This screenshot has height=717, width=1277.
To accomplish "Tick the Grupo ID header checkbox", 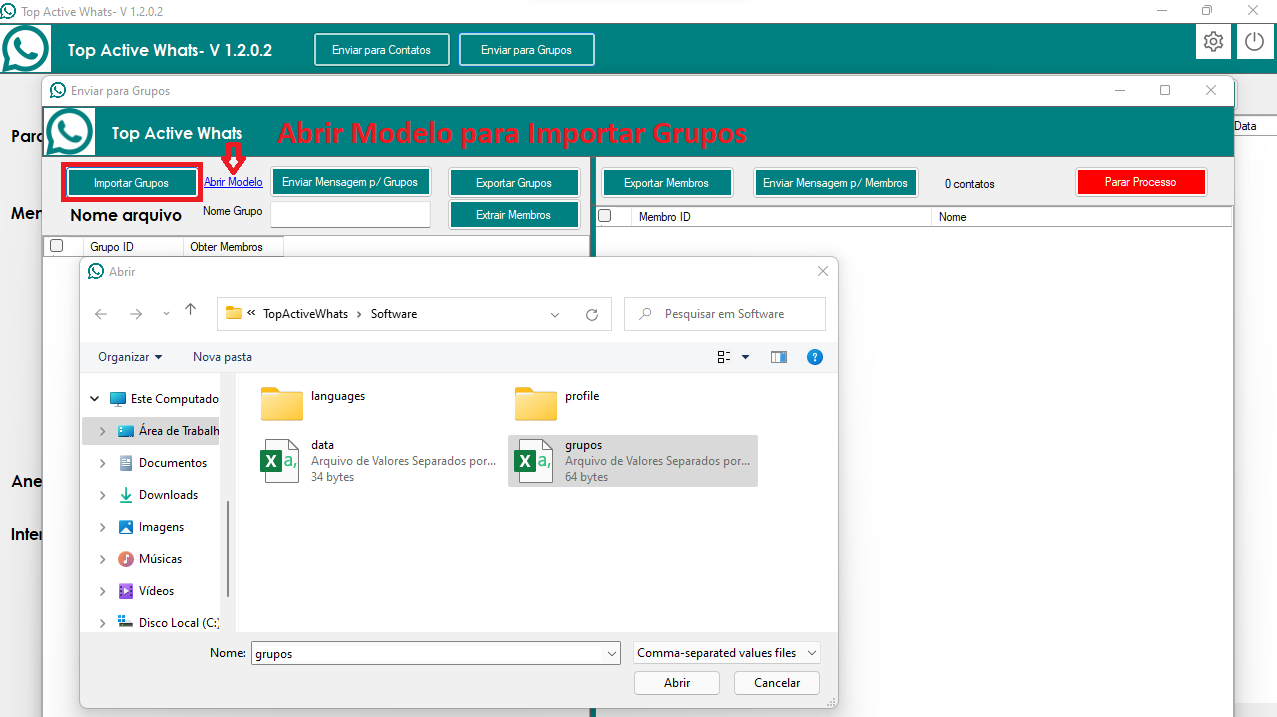I will coord(57,246).
